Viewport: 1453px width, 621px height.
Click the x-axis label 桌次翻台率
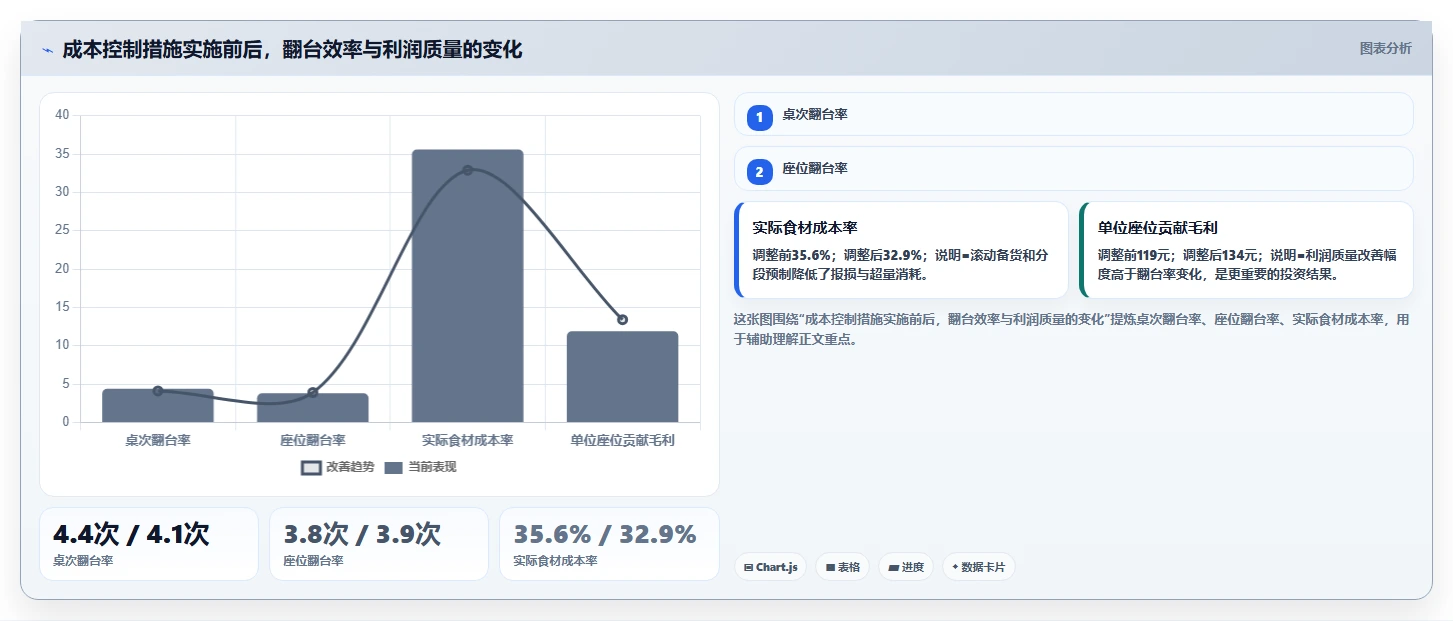[x=158, y=440]
